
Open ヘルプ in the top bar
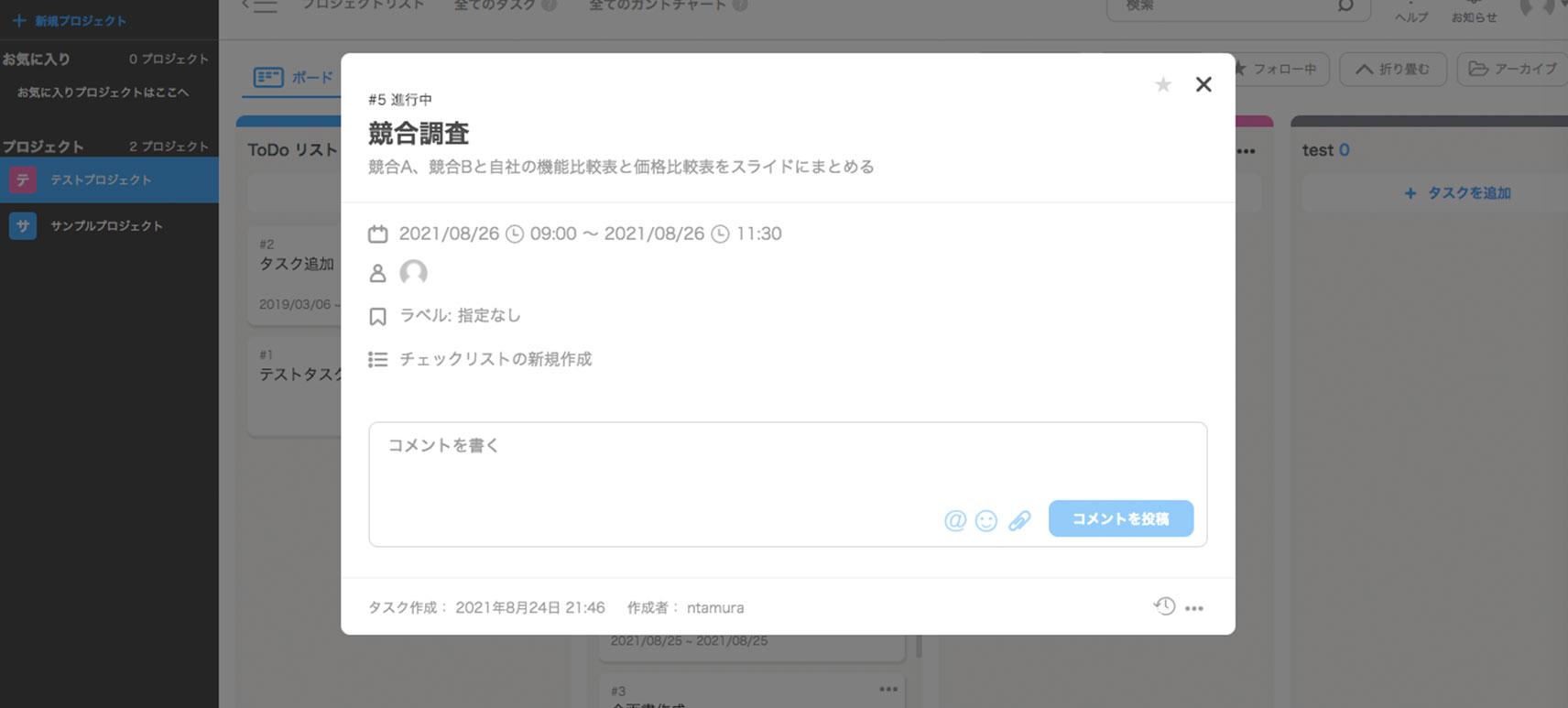click(x=1411, y=13)
